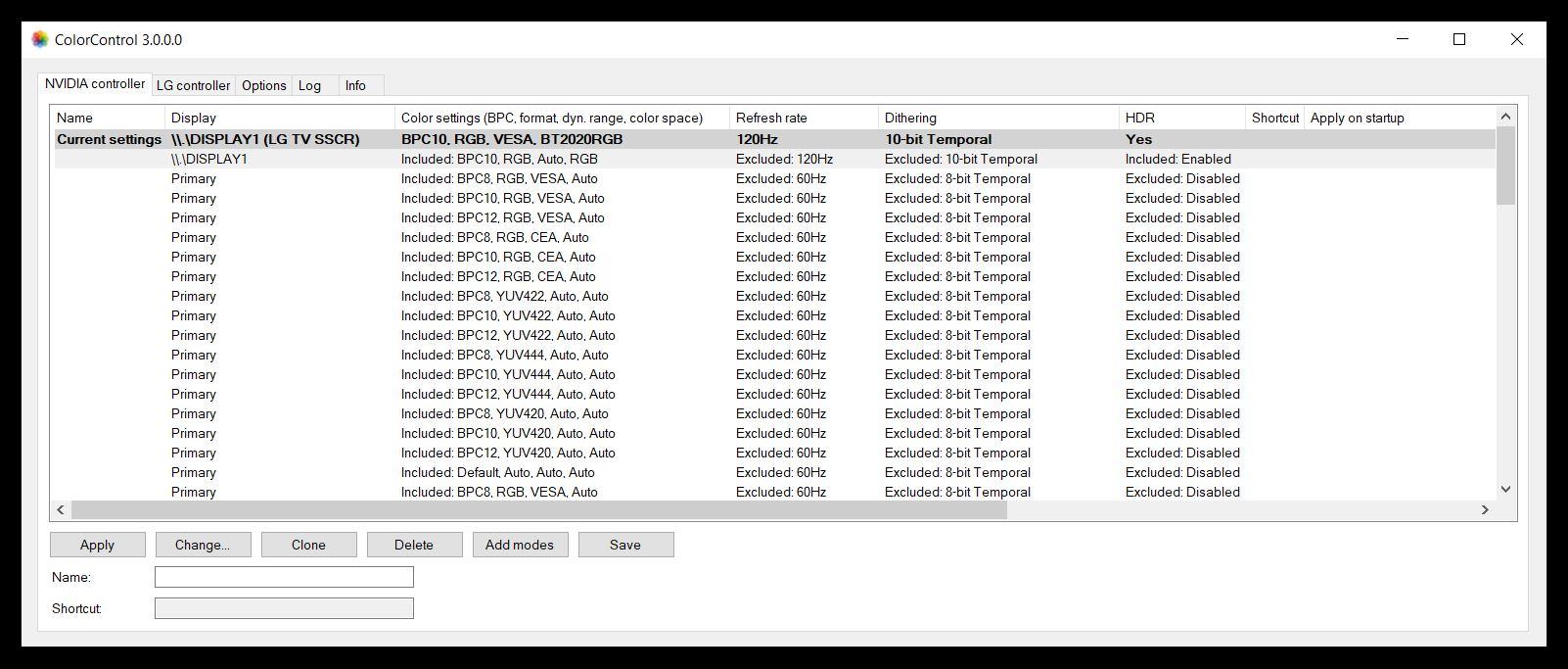The width and height of the screenshot is (1568, 669).
Task: Click the bold 'Yes' HDR cell
Action: [1138, 139]
